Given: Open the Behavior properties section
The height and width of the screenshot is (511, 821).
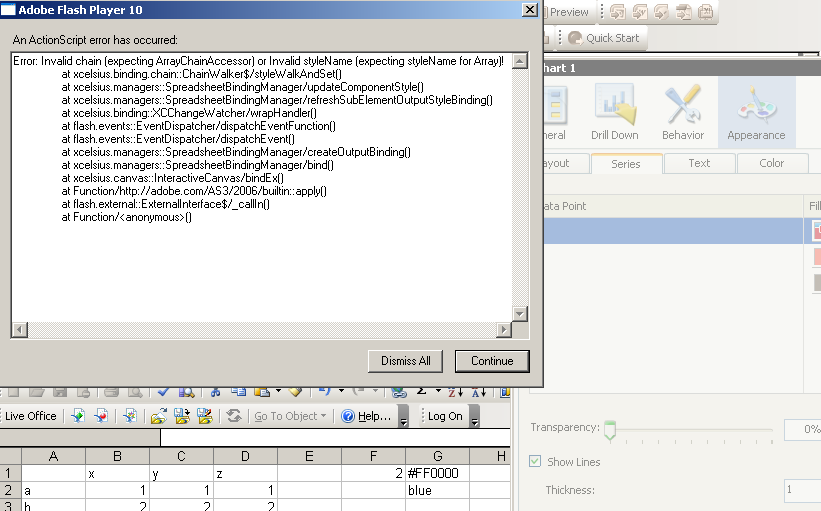Looking at the screenshot, I should coord(683,113).
